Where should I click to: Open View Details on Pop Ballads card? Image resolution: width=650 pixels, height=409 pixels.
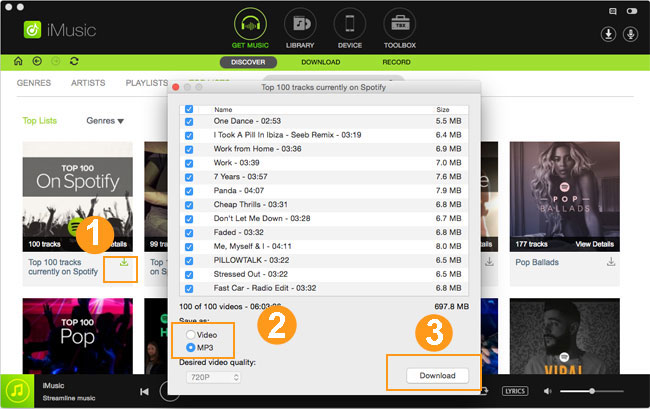594,244
